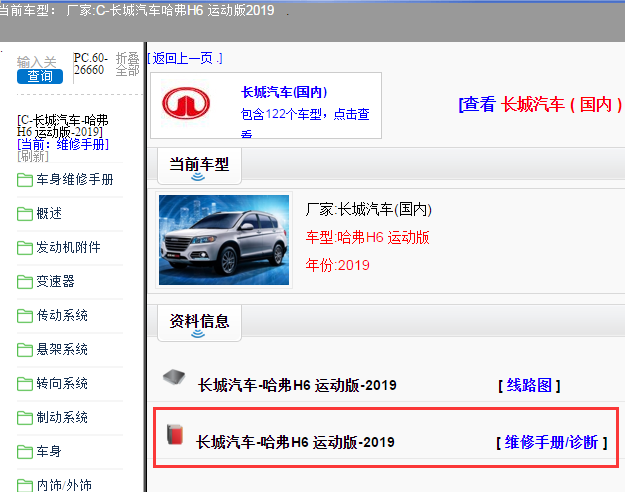Click the 返回上一页 link

(185, 59)
